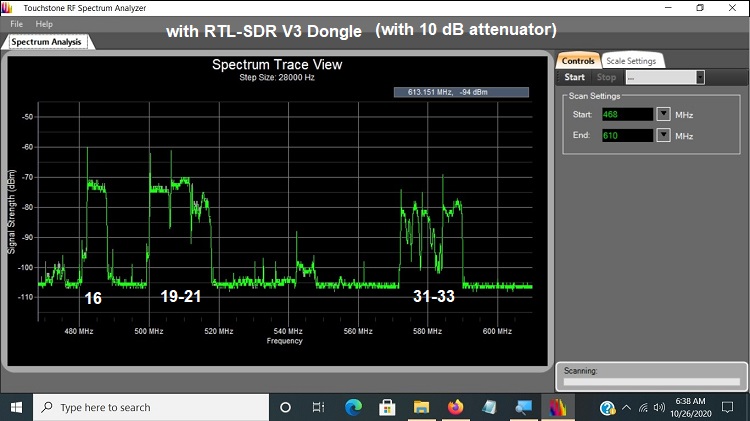Open Microsoft Edge from the taskbar
The width and height of the screenshot is (750, 421).
(353, 407)
